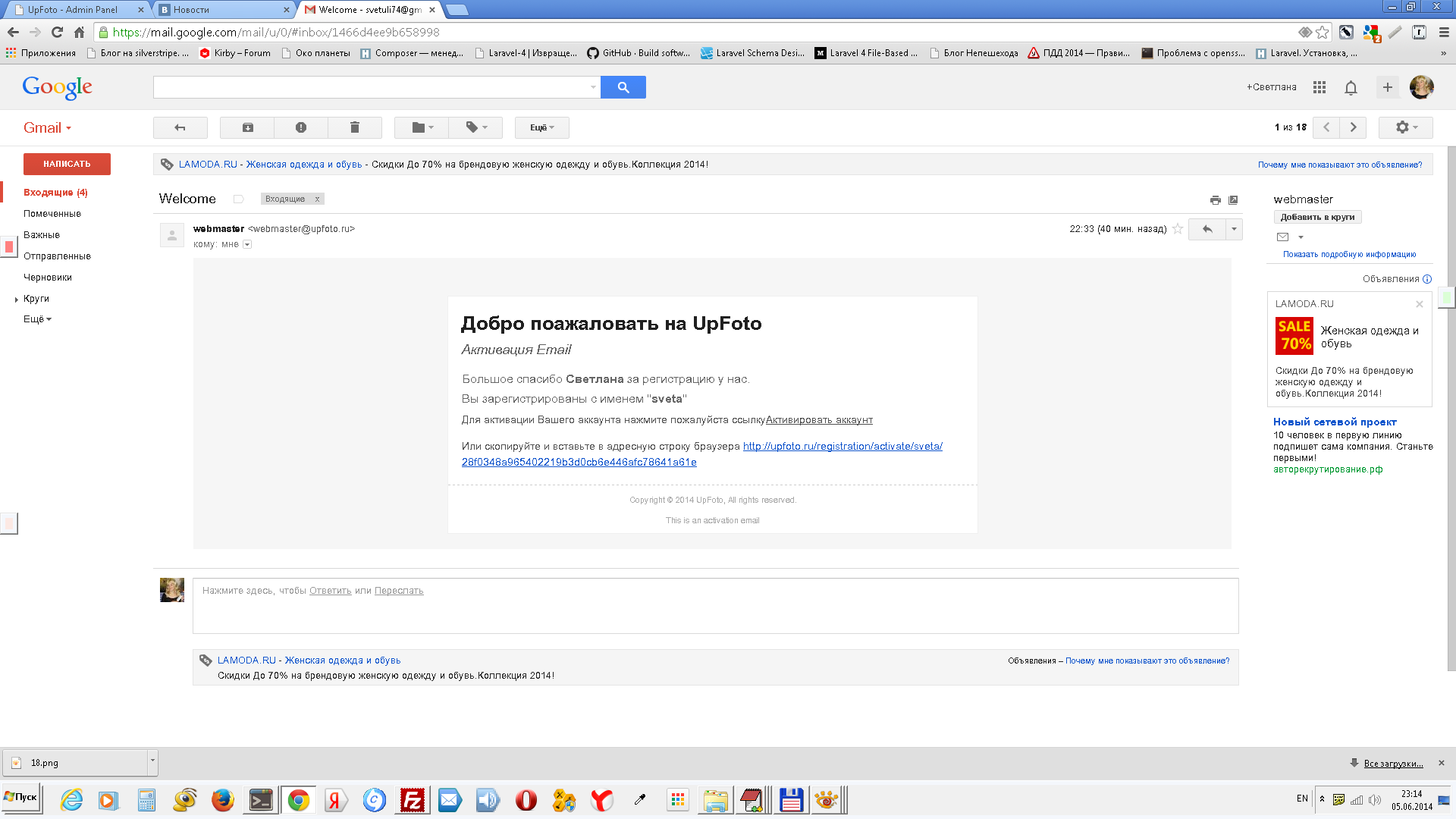Reply using the arrow button
This screenshot has width=1456, height=819.
point(1207,229)
